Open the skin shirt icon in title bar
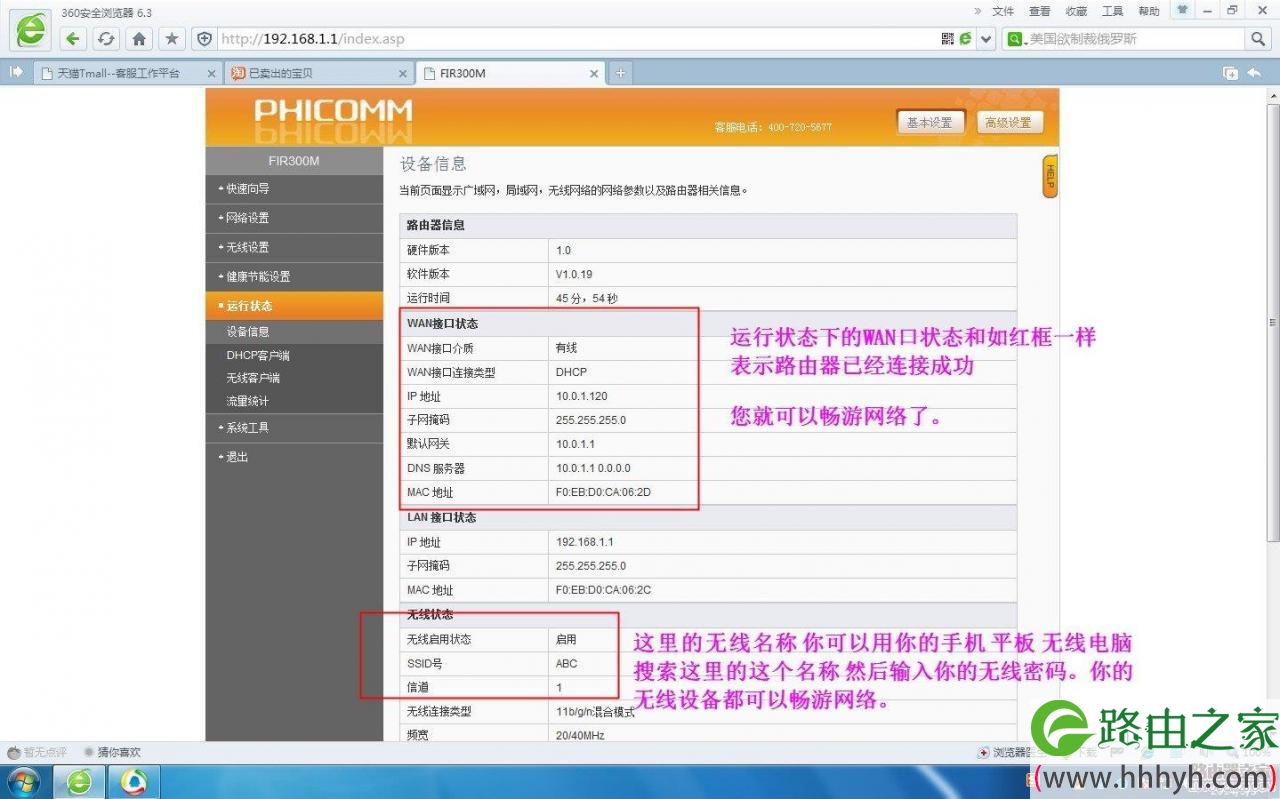This screenshot has width=1280, height=799. [x=1183, y=10]
